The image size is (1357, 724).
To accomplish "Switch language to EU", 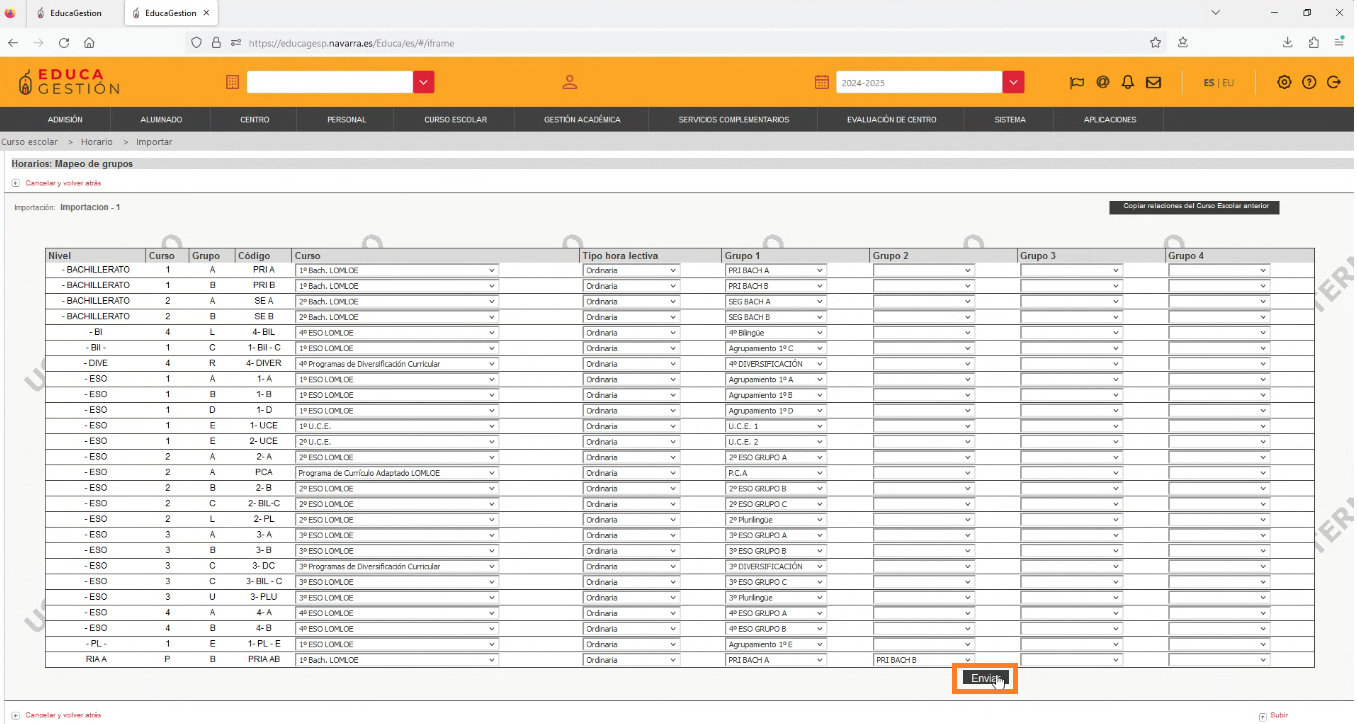I will point(1228,83).
